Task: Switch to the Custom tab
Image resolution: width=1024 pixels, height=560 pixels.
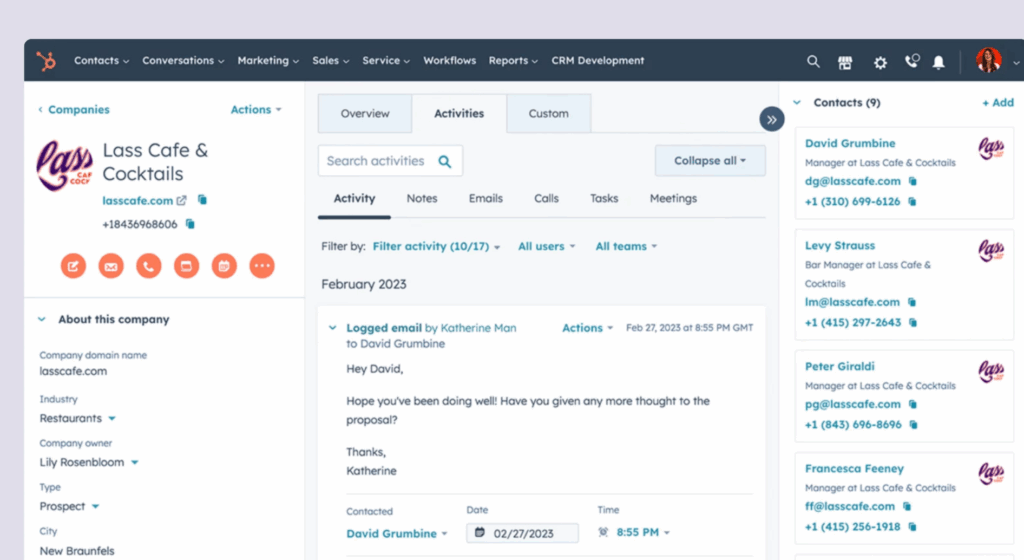Action: [549, 114]
